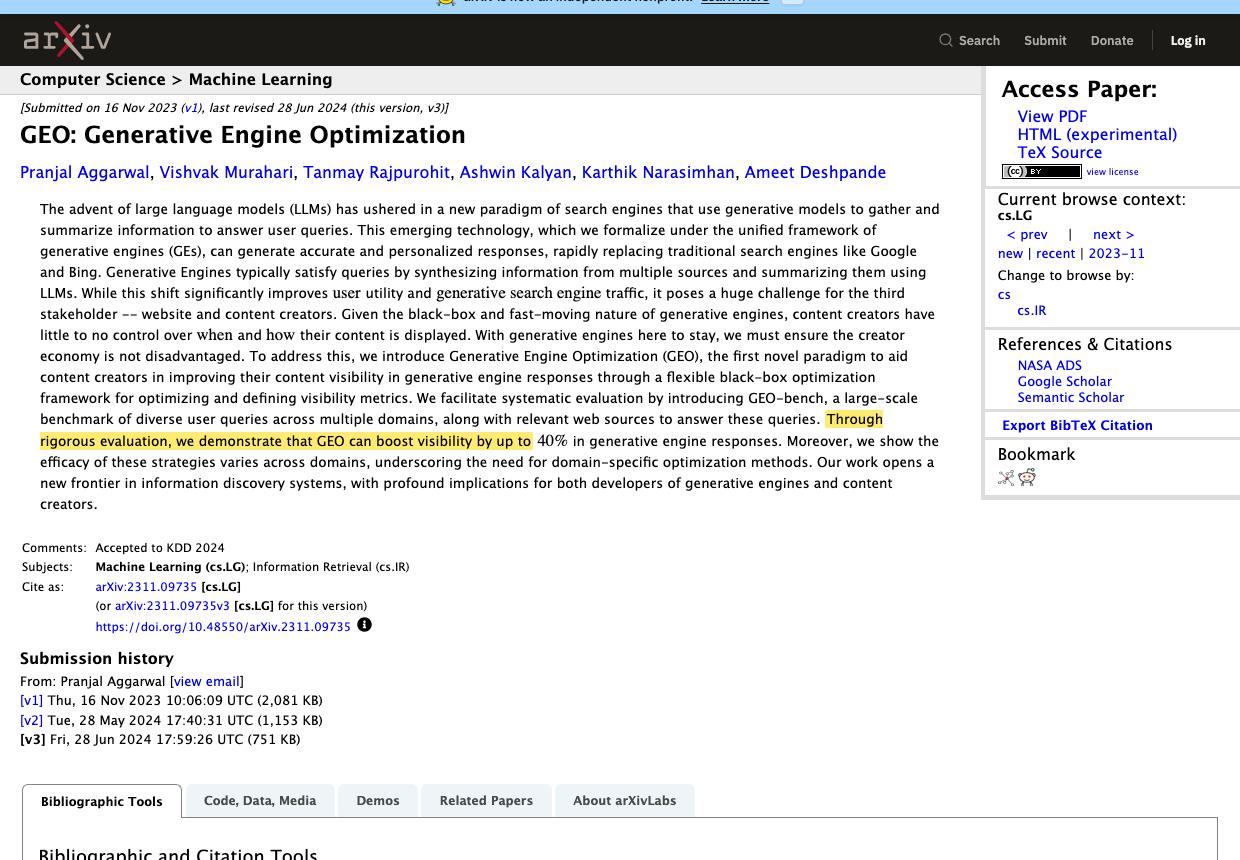The image size is (1240, 860).
Task: Open [v2] in submission history
Action: click(31, 721)
